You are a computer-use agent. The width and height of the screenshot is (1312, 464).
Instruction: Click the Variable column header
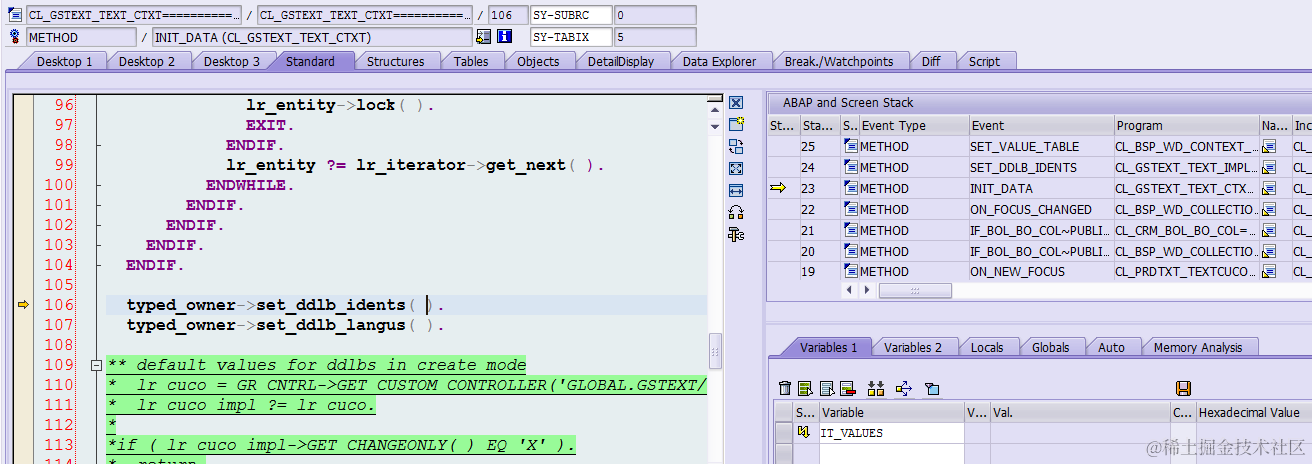[x=891, y=412]
